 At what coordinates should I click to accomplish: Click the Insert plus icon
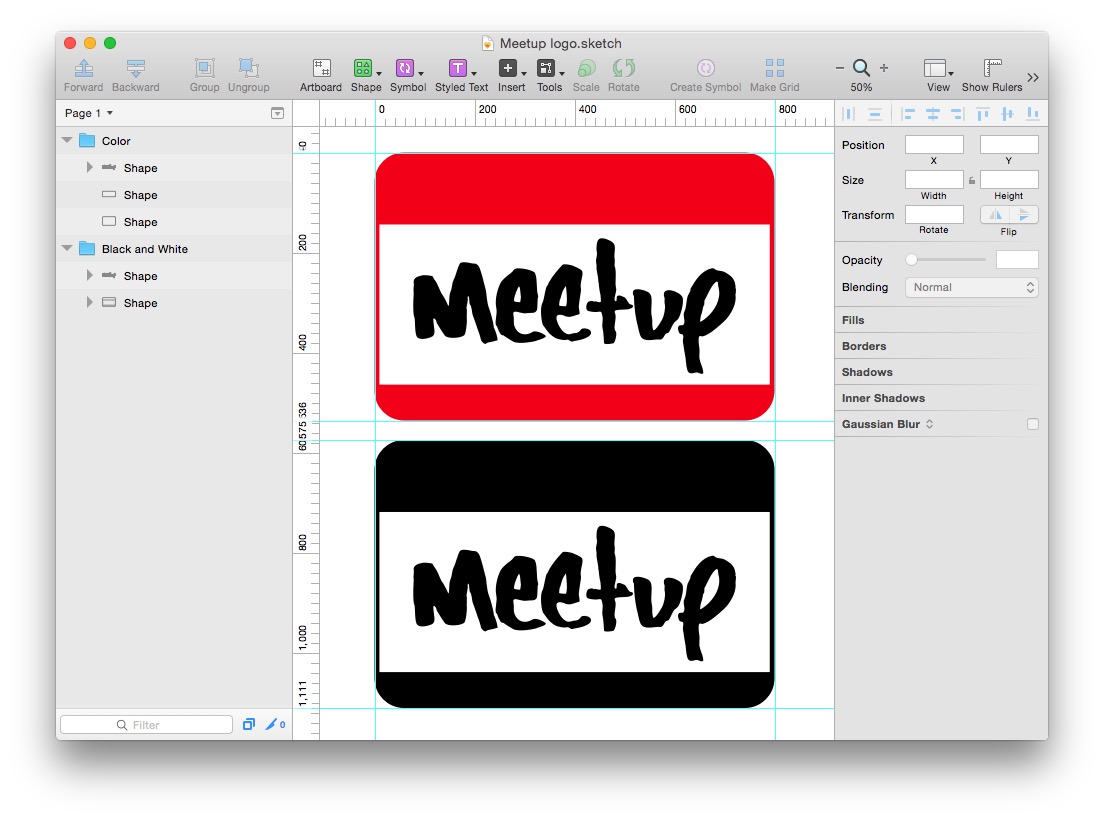point(508,68)
